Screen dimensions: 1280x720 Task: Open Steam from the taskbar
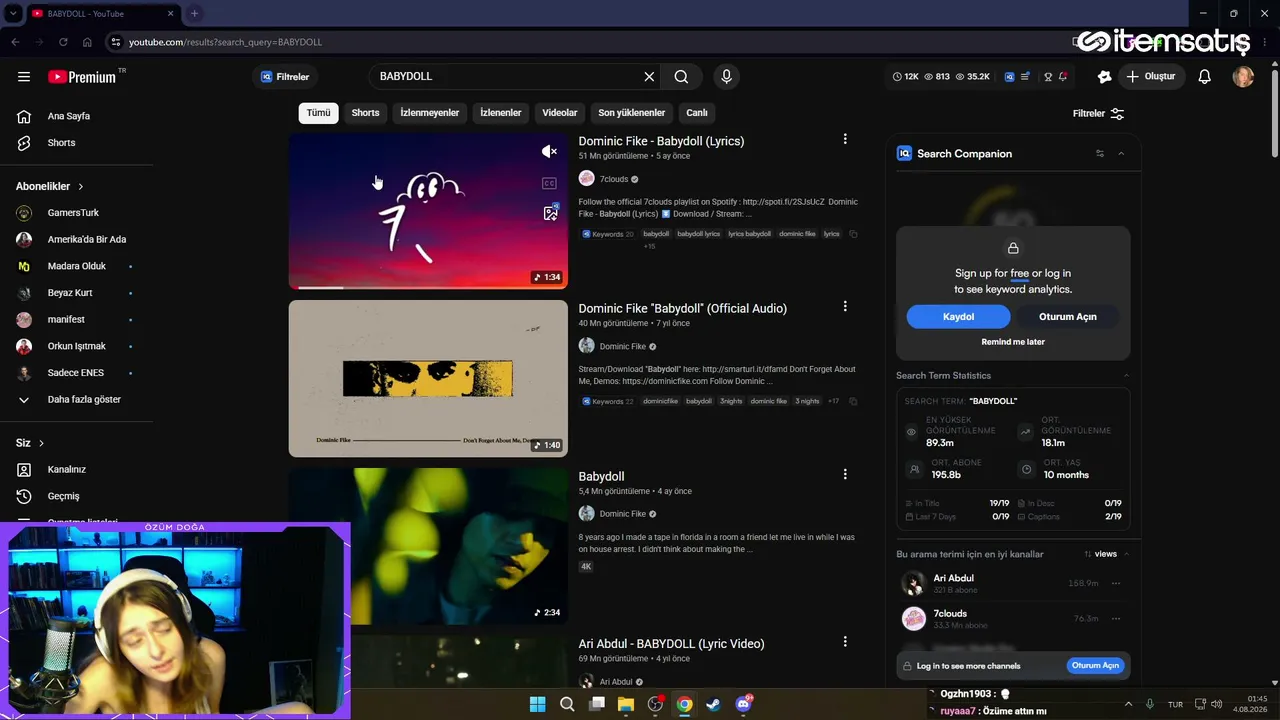pos(713,704)
